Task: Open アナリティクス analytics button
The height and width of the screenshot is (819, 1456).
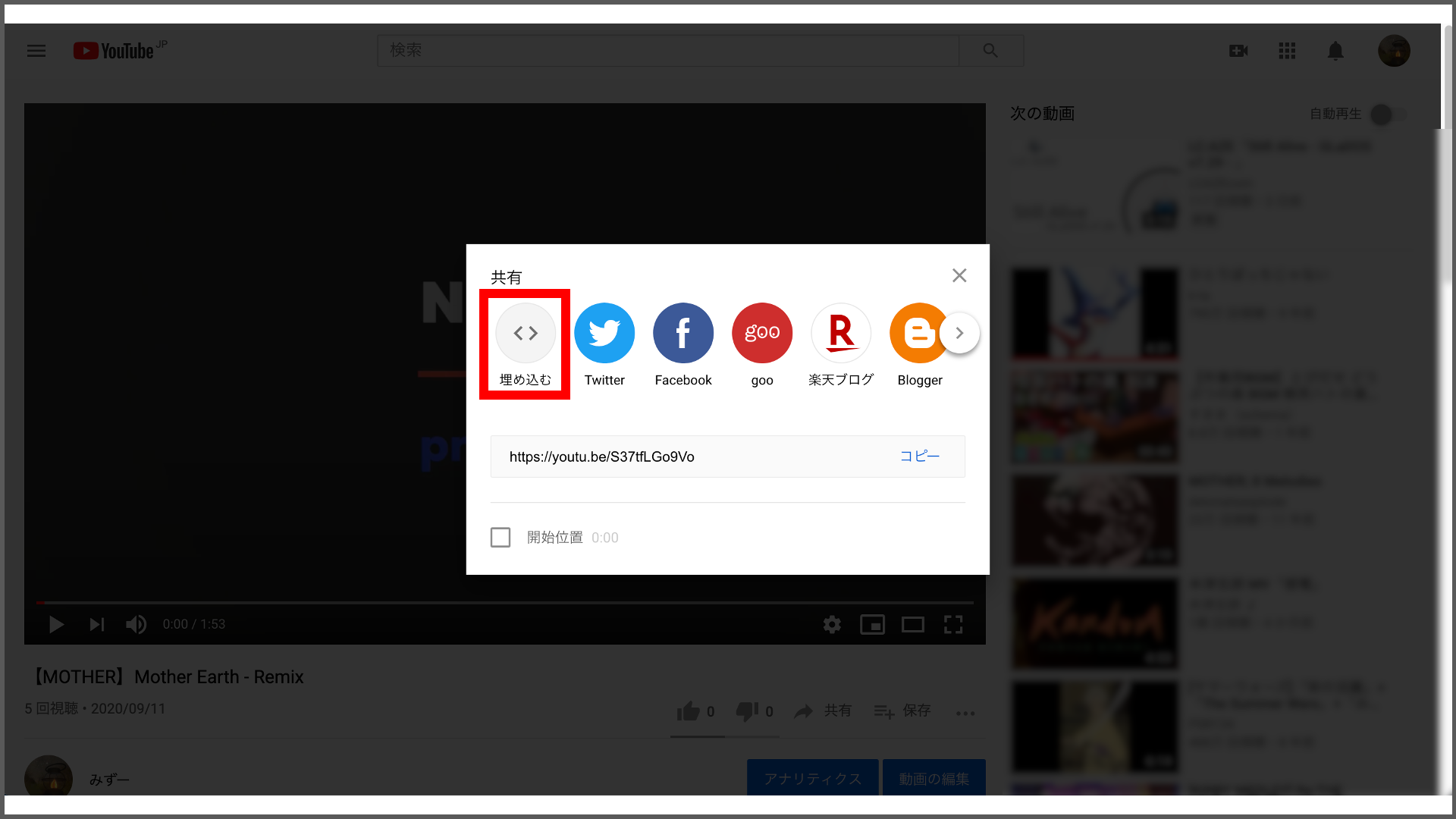Action: click(x=813, y=777)
